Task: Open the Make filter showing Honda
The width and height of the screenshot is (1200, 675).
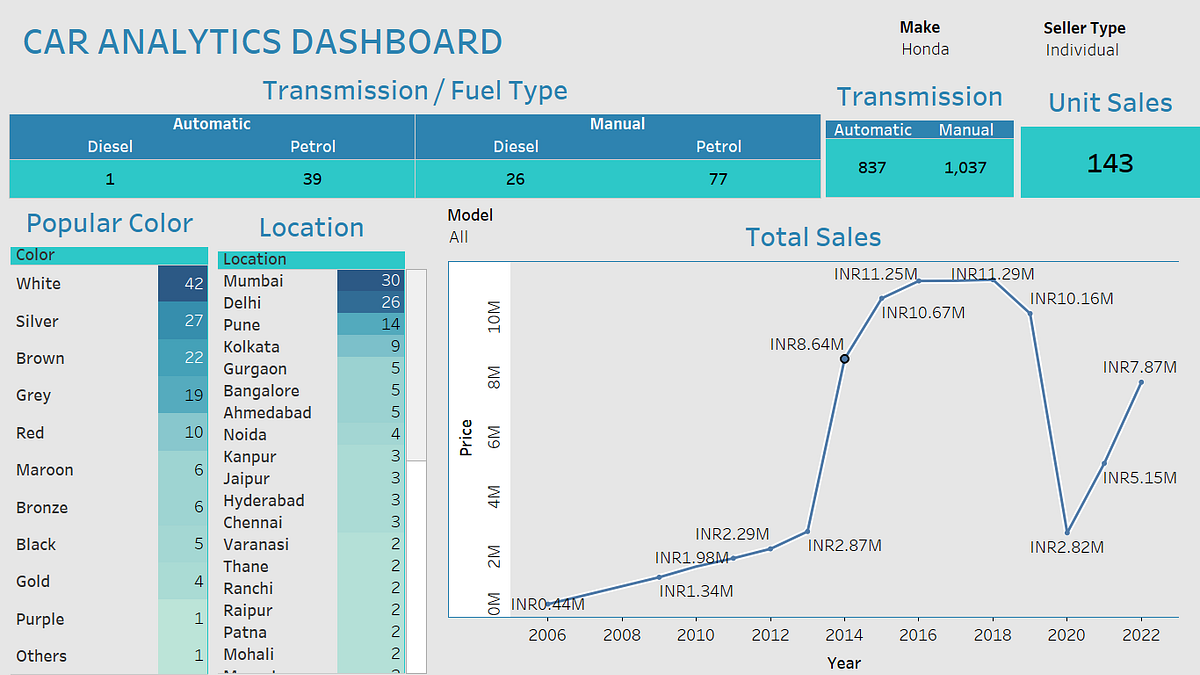Action: point(924,48)
